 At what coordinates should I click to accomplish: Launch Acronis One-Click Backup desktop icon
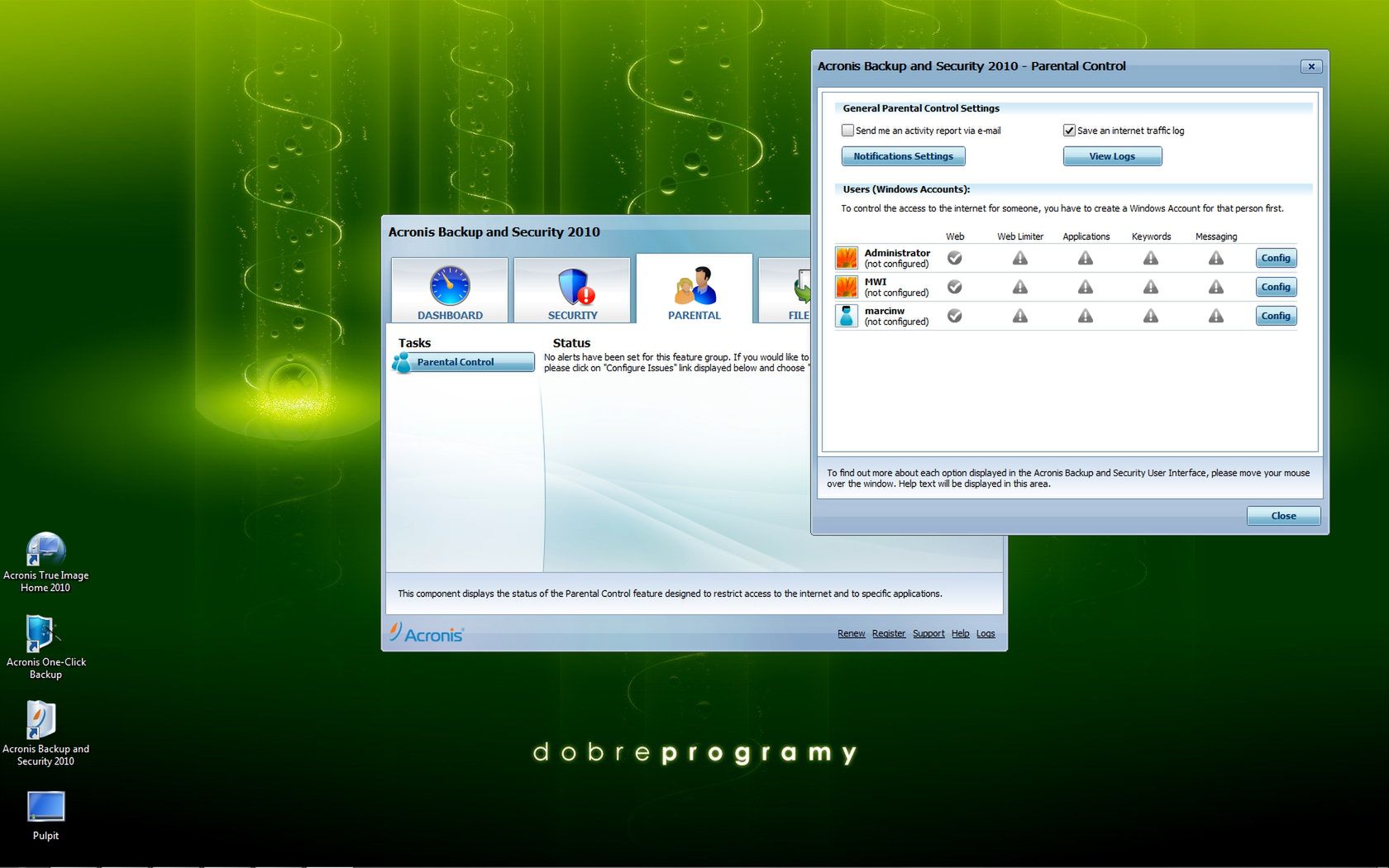click(x=46, y=647)
